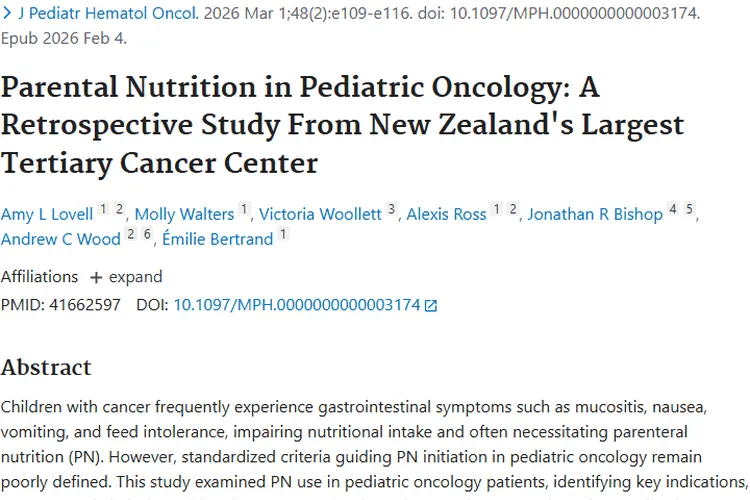Click the chevron before journal name

tap(7, 16)
